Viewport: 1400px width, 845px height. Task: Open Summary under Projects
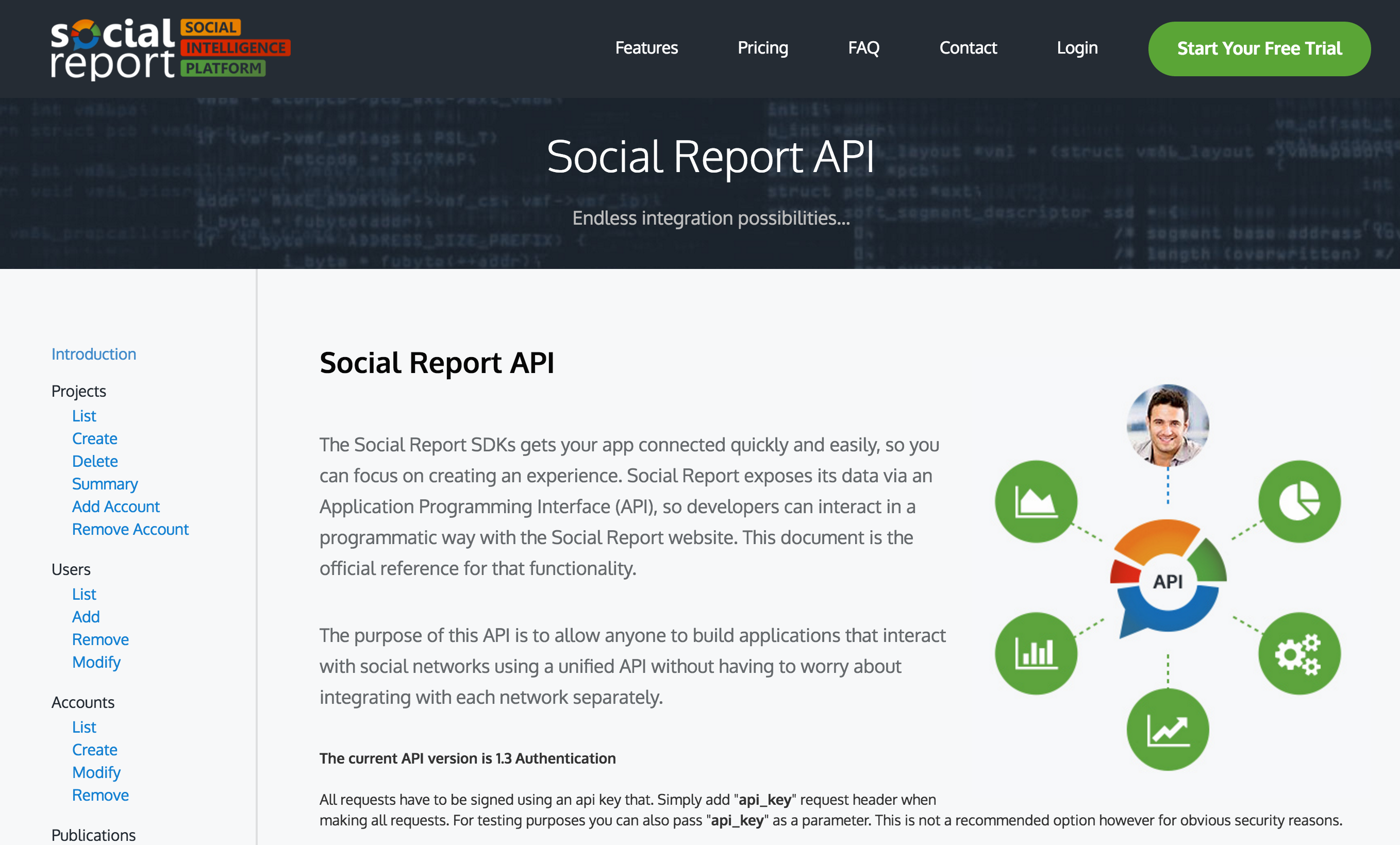click(x=105, y=484)
